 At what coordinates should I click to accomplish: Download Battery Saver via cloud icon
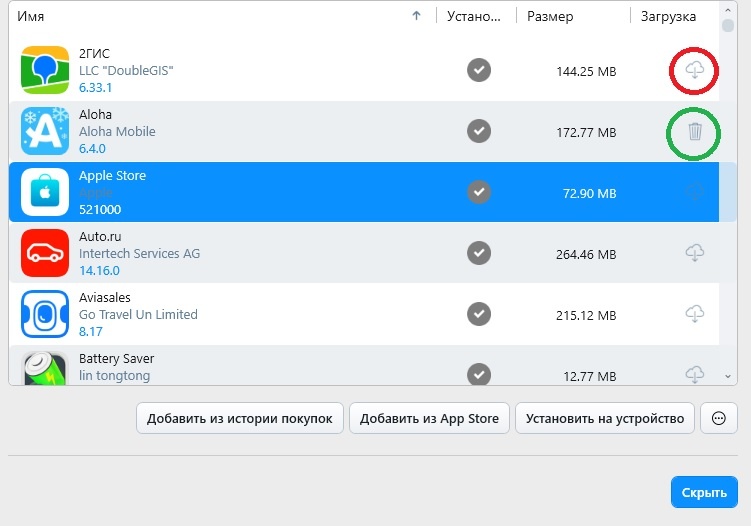(694, 374)
